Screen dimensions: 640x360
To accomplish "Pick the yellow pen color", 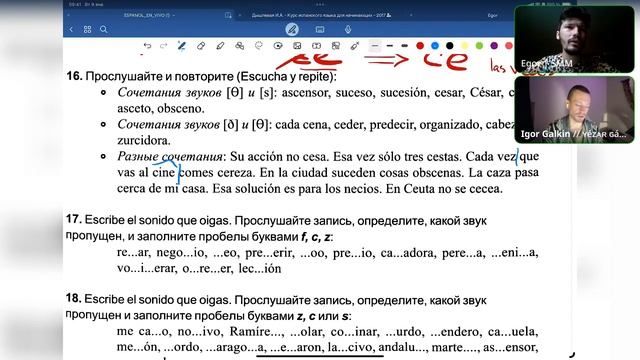I will pos(464,46).
